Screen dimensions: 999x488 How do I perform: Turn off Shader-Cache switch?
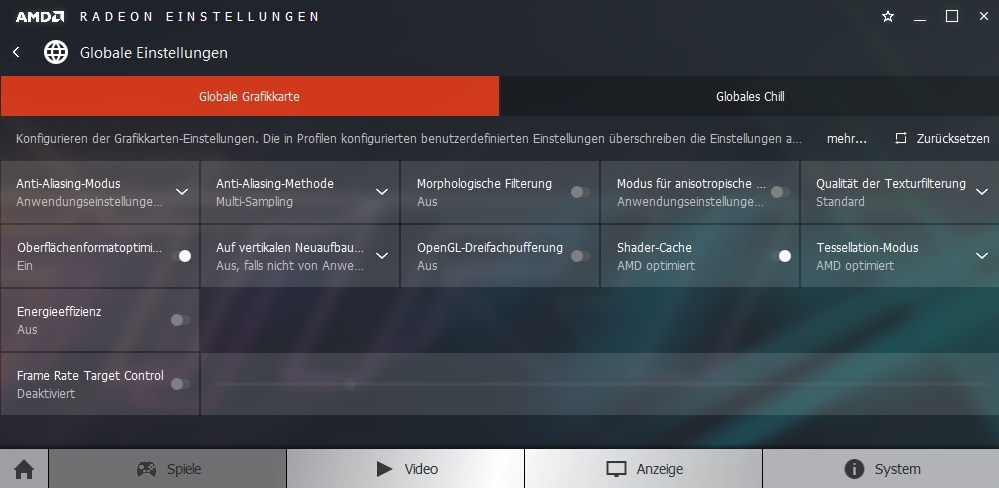781,255
